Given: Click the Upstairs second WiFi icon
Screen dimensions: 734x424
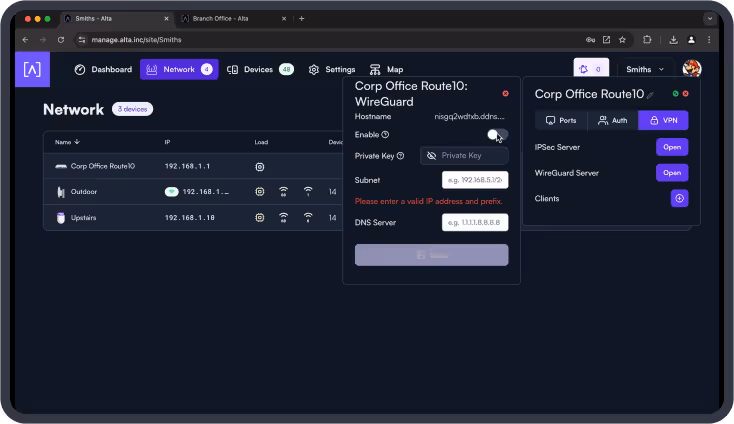Looking at the screenshot, I should coord(308,217).
